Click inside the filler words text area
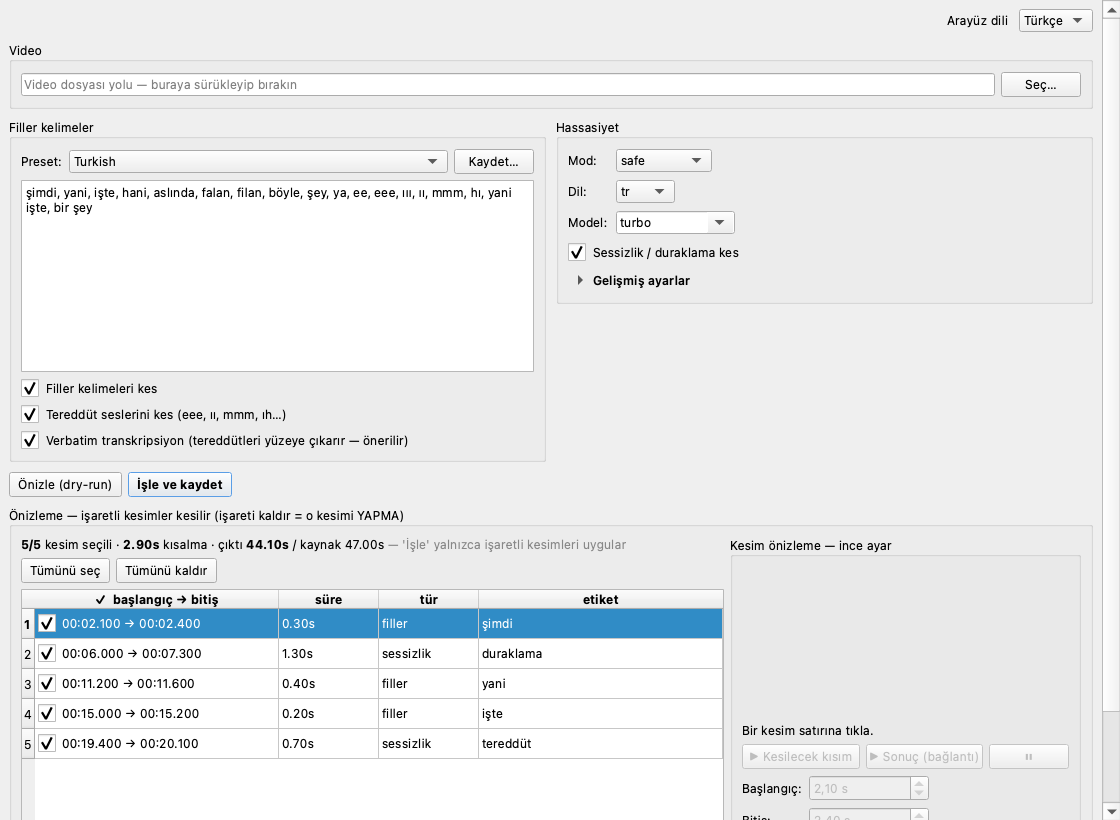Screen dimensions: 1120x820 [x=277, y=276]
